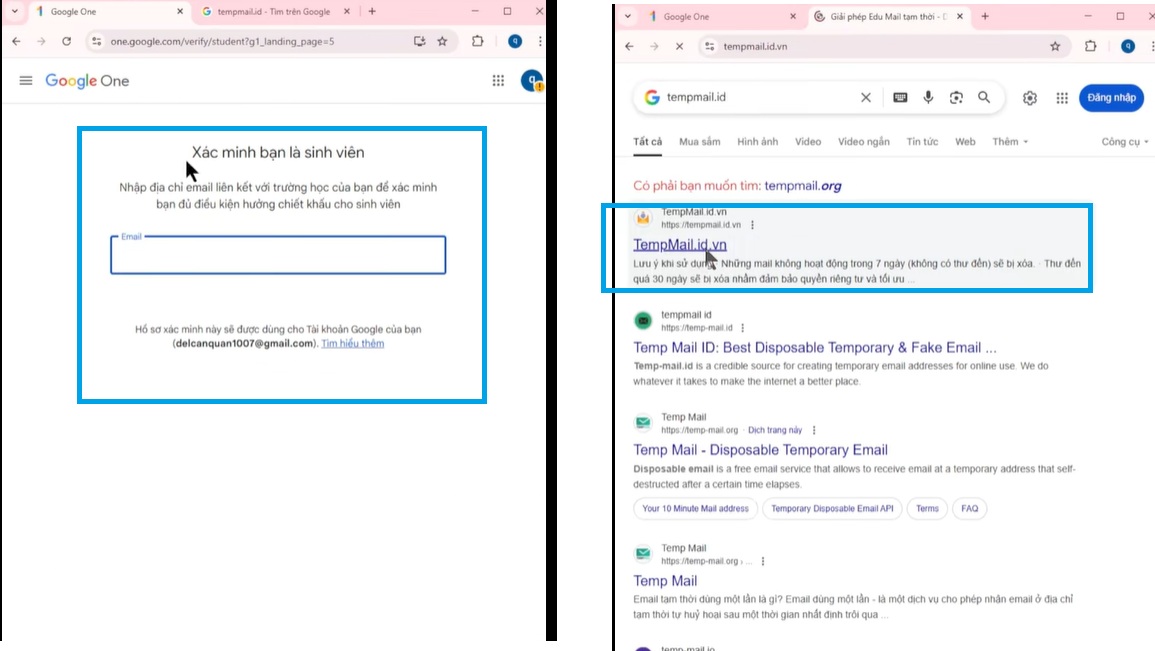The height and width of the screenshot is (651, 1155).
Task: Click 'Your 10 Minute Mail address' chip
Action: coord(695,508)
